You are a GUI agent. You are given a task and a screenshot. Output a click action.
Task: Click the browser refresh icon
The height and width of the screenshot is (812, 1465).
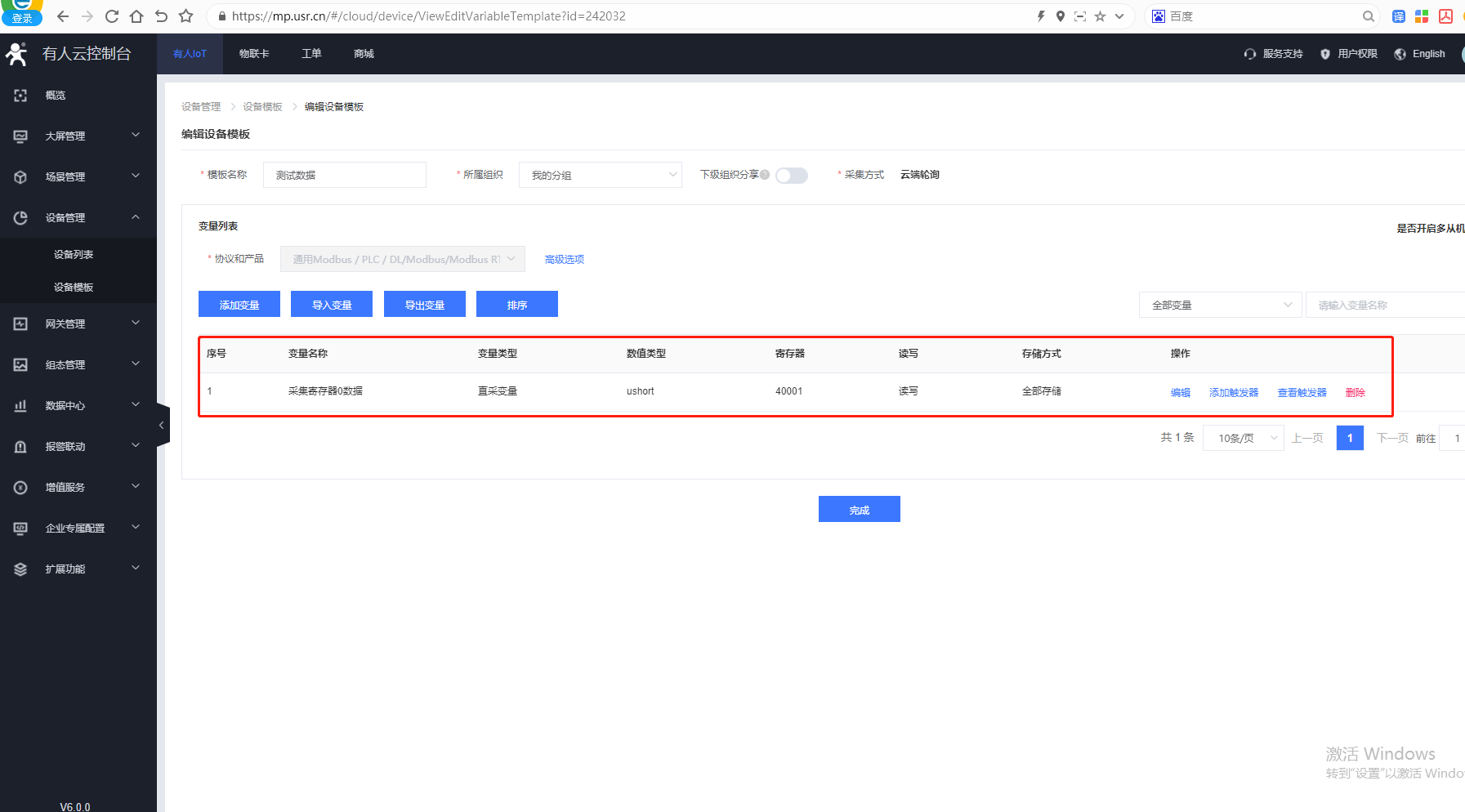pyautogui.click(x=112, y=16)
